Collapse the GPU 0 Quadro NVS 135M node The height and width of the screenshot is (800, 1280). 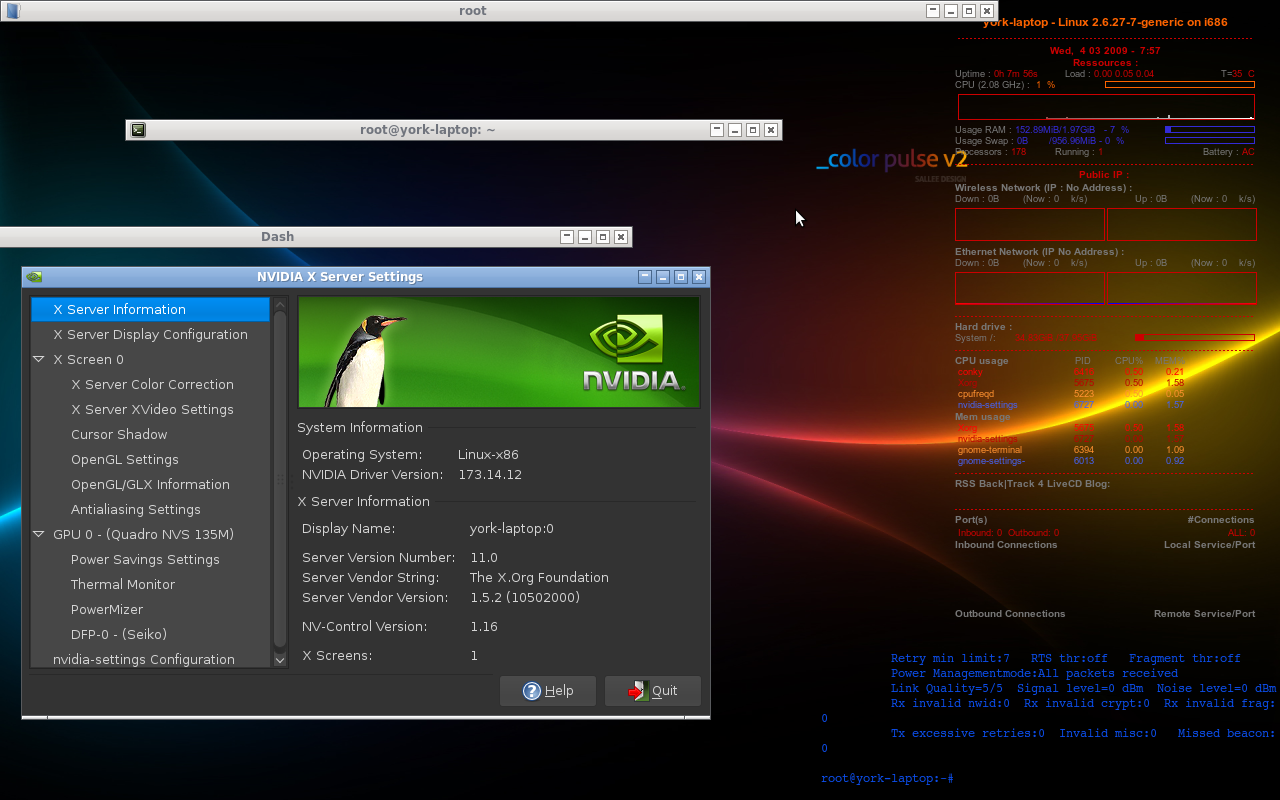pos(39,534)
